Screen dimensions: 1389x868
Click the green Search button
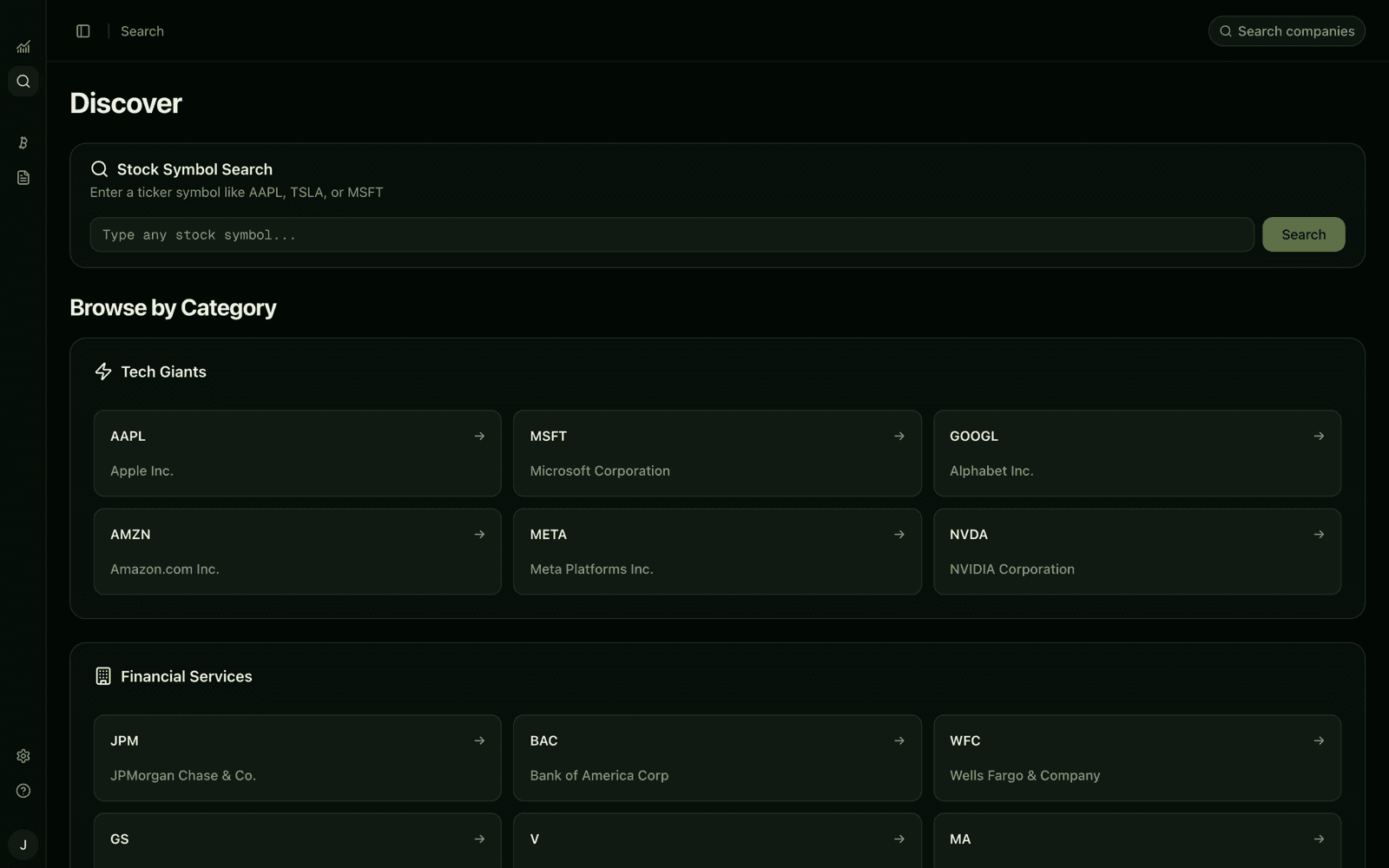point(1303,234)
